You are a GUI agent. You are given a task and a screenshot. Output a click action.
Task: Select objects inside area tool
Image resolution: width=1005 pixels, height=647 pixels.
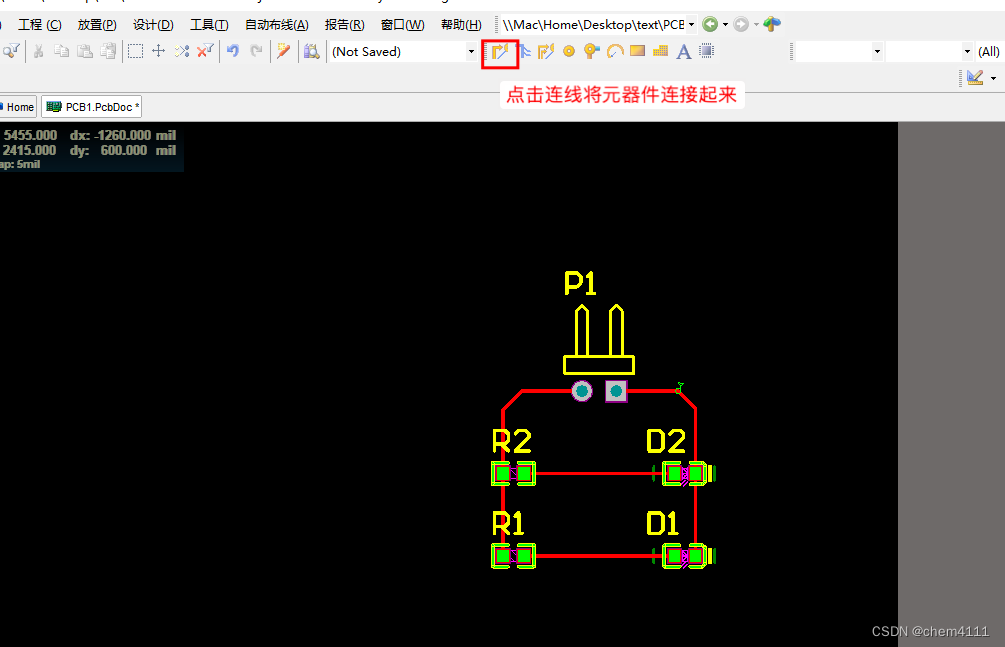pos(135,51)
